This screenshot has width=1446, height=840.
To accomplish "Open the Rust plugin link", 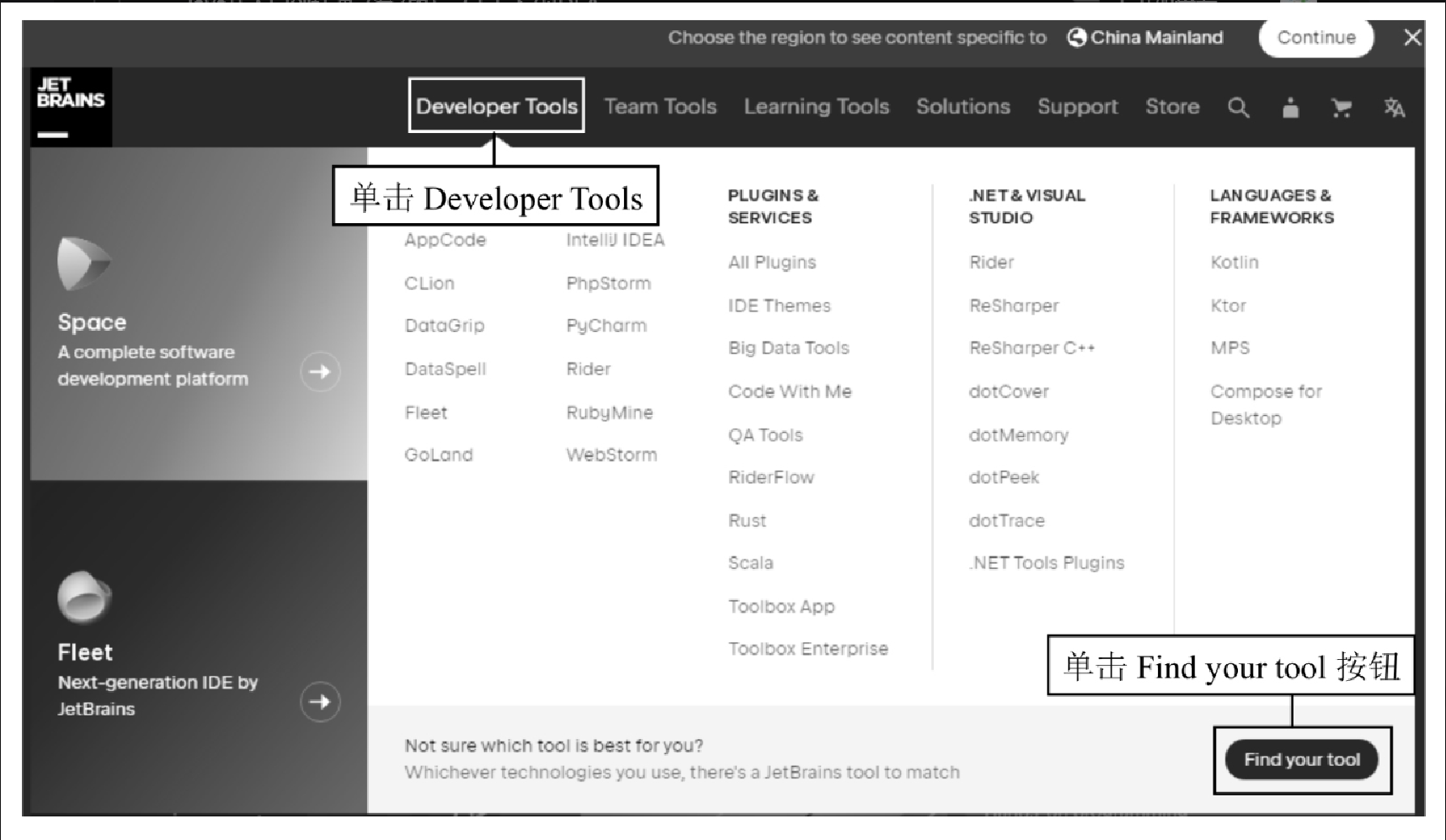I will (x=747, y=520).
